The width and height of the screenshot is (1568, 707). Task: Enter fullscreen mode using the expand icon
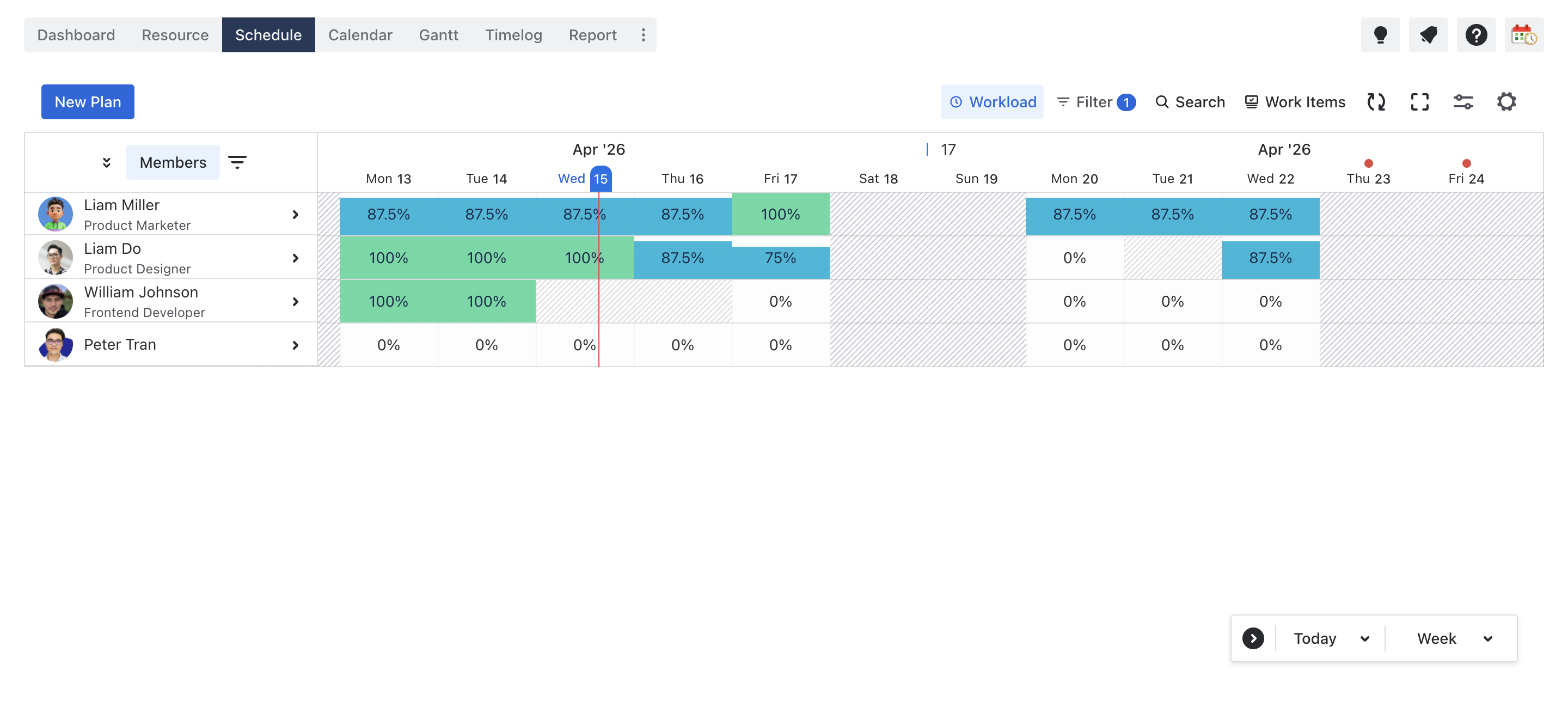coord(1419,102)
